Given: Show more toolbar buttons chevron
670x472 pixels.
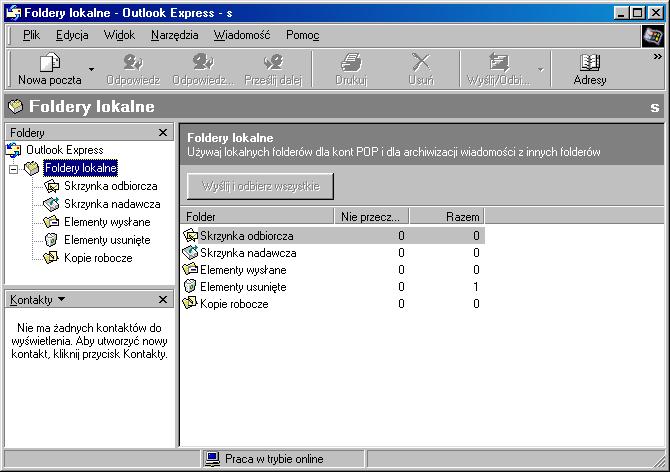Looking at the screenshot, I should tap(658, 56).
